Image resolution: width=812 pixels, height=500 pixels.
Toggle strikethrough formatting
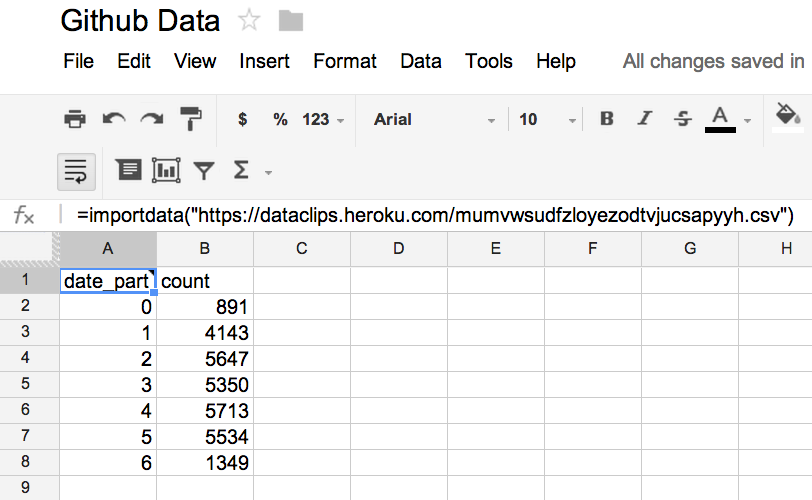pos(683,120)
